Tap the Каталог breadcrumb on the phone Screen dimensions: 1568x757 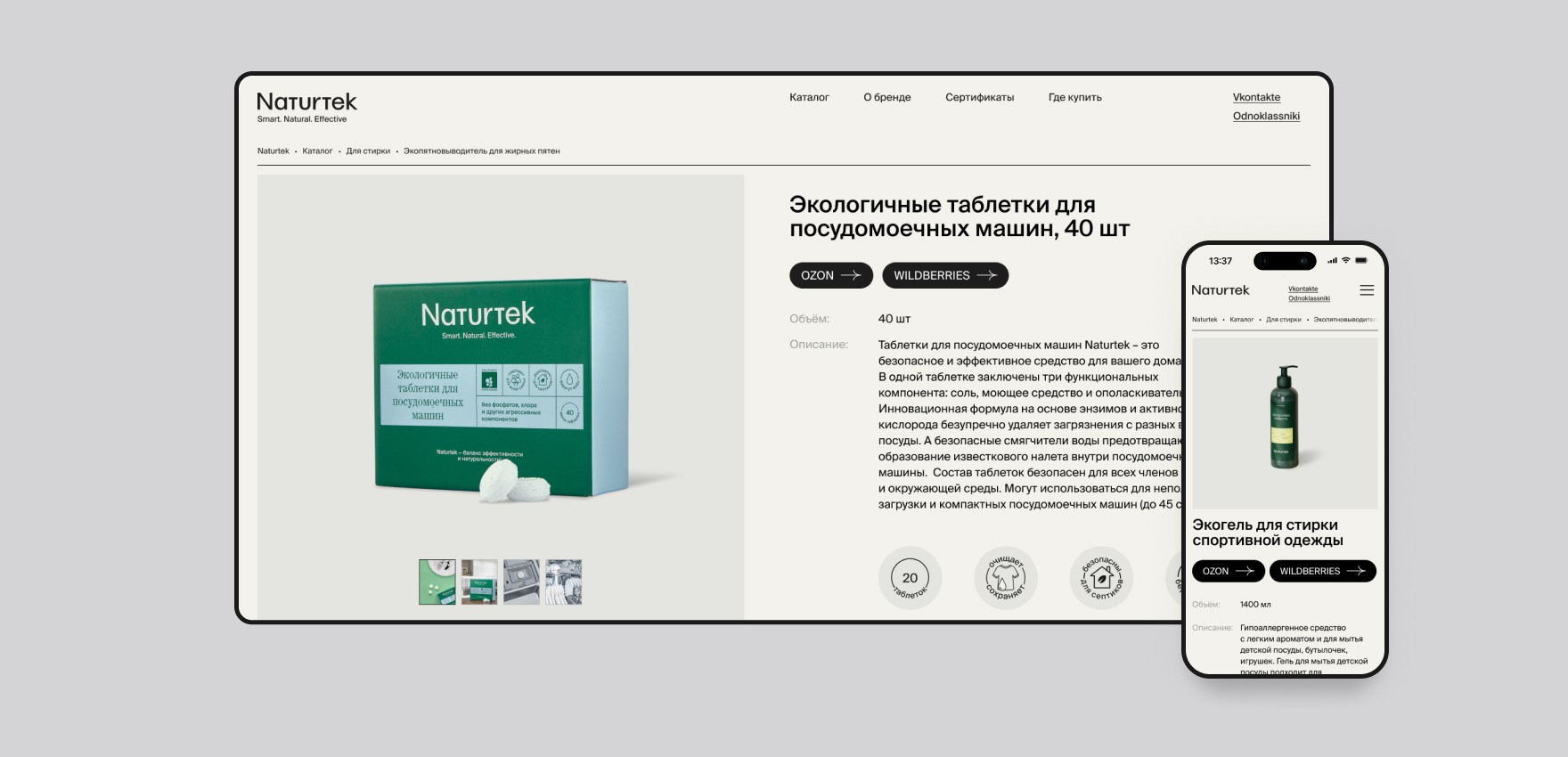coord(1241,320)
